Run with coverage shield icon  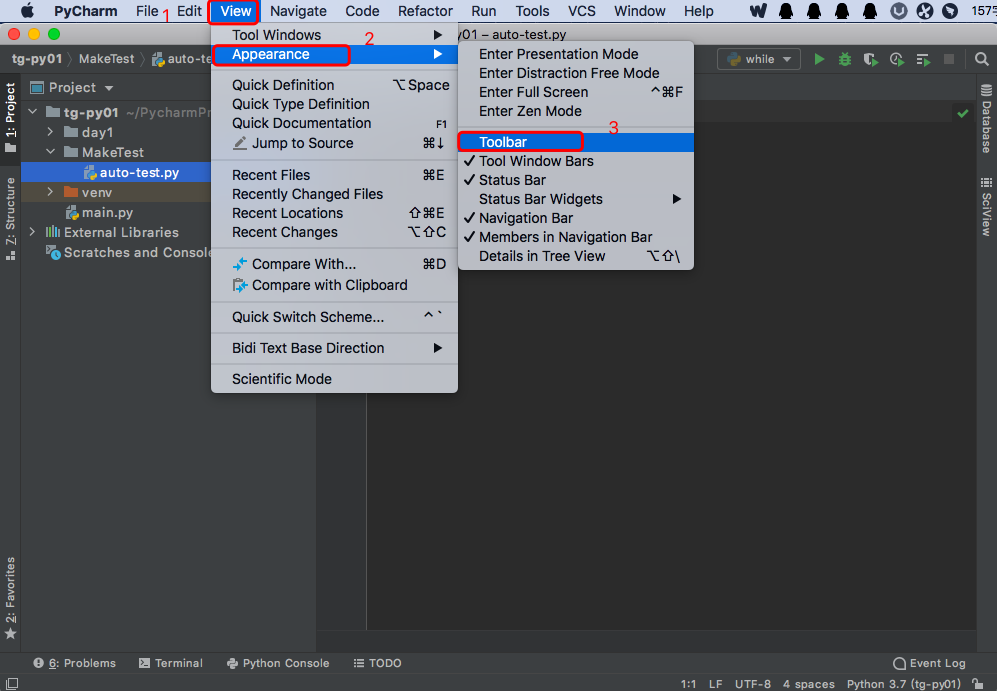870,59
